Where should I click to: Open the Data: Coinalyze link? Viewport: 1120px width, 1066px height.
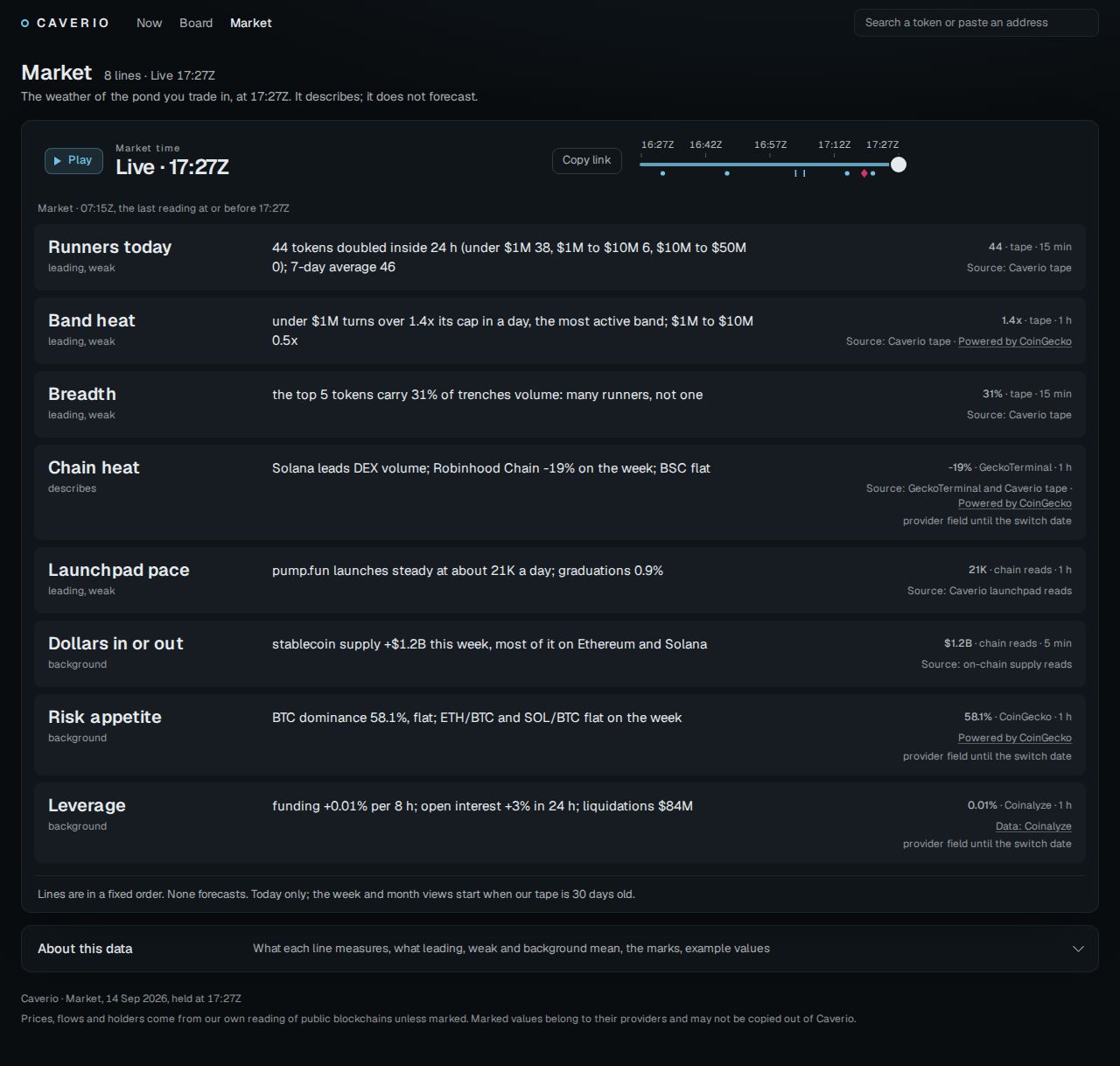(1033, 826)
